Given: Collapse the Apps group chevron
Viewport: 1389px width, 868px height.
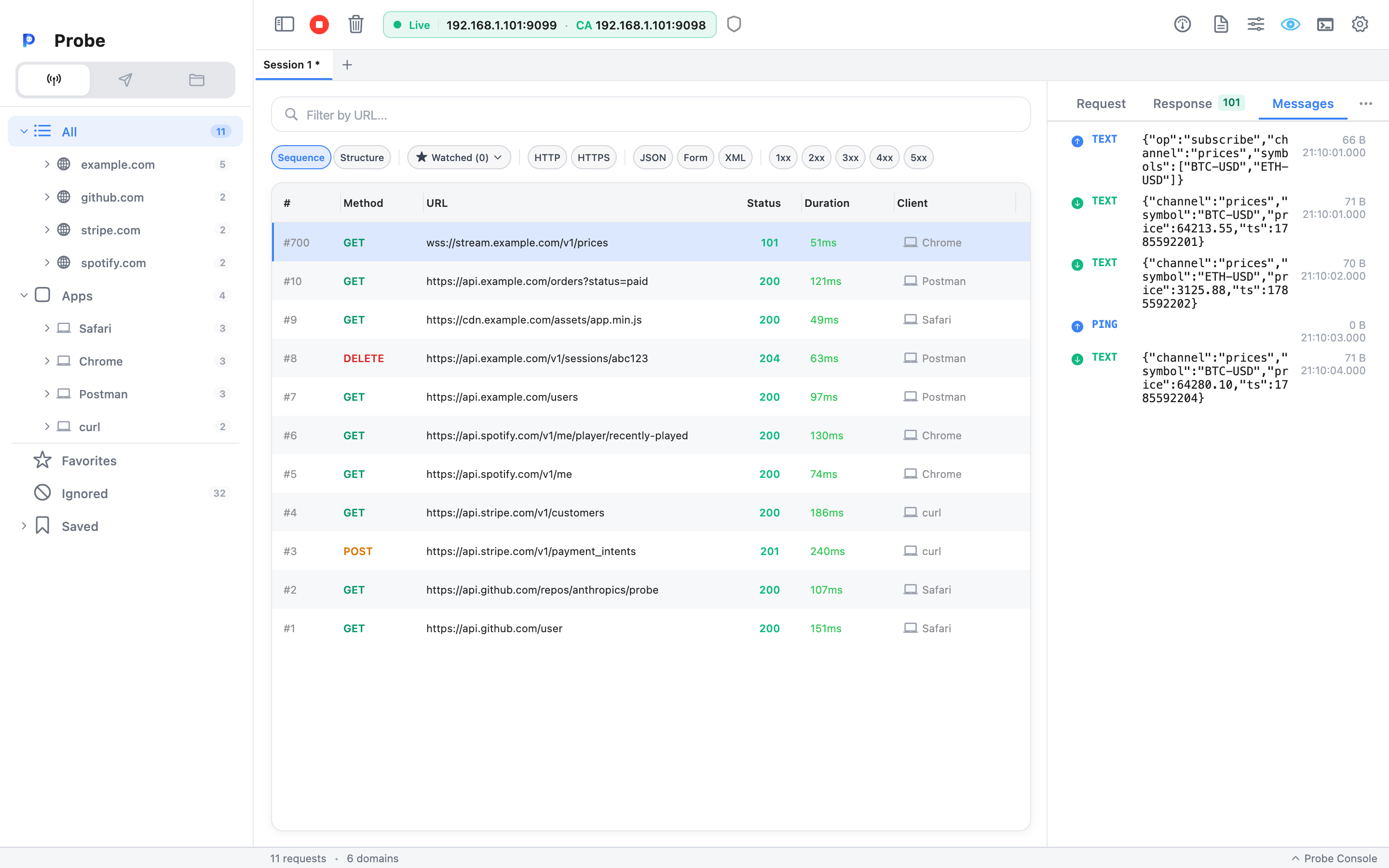Looking at the screenshot, I should pyautogui.click(x=24, y=296).
